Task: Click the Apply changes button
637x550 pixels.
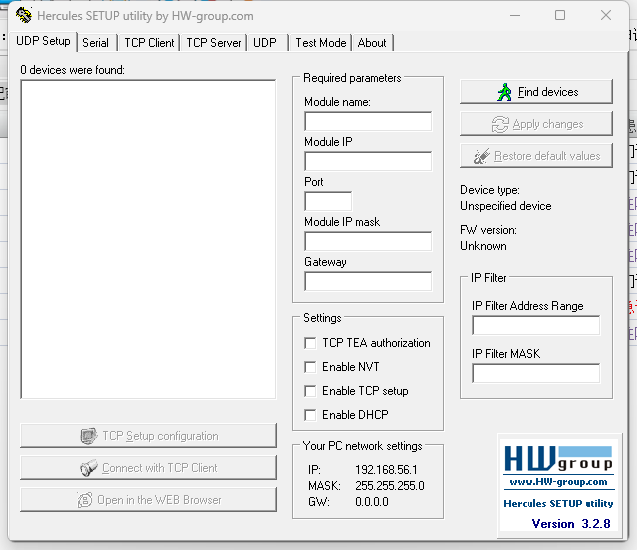Action: coord(536,124)
